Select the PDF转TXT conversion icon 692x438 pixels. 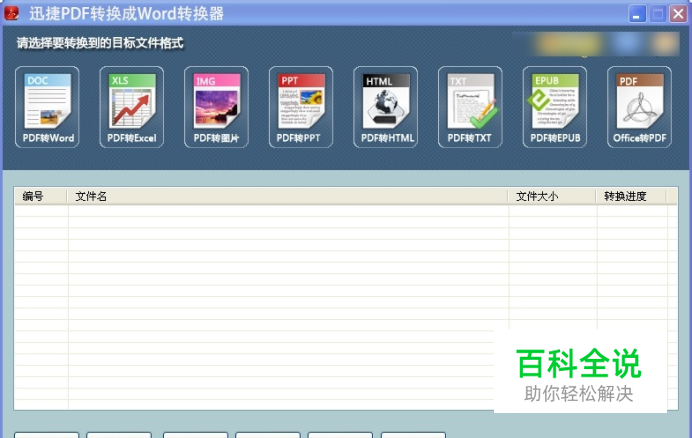coord(470,107)
